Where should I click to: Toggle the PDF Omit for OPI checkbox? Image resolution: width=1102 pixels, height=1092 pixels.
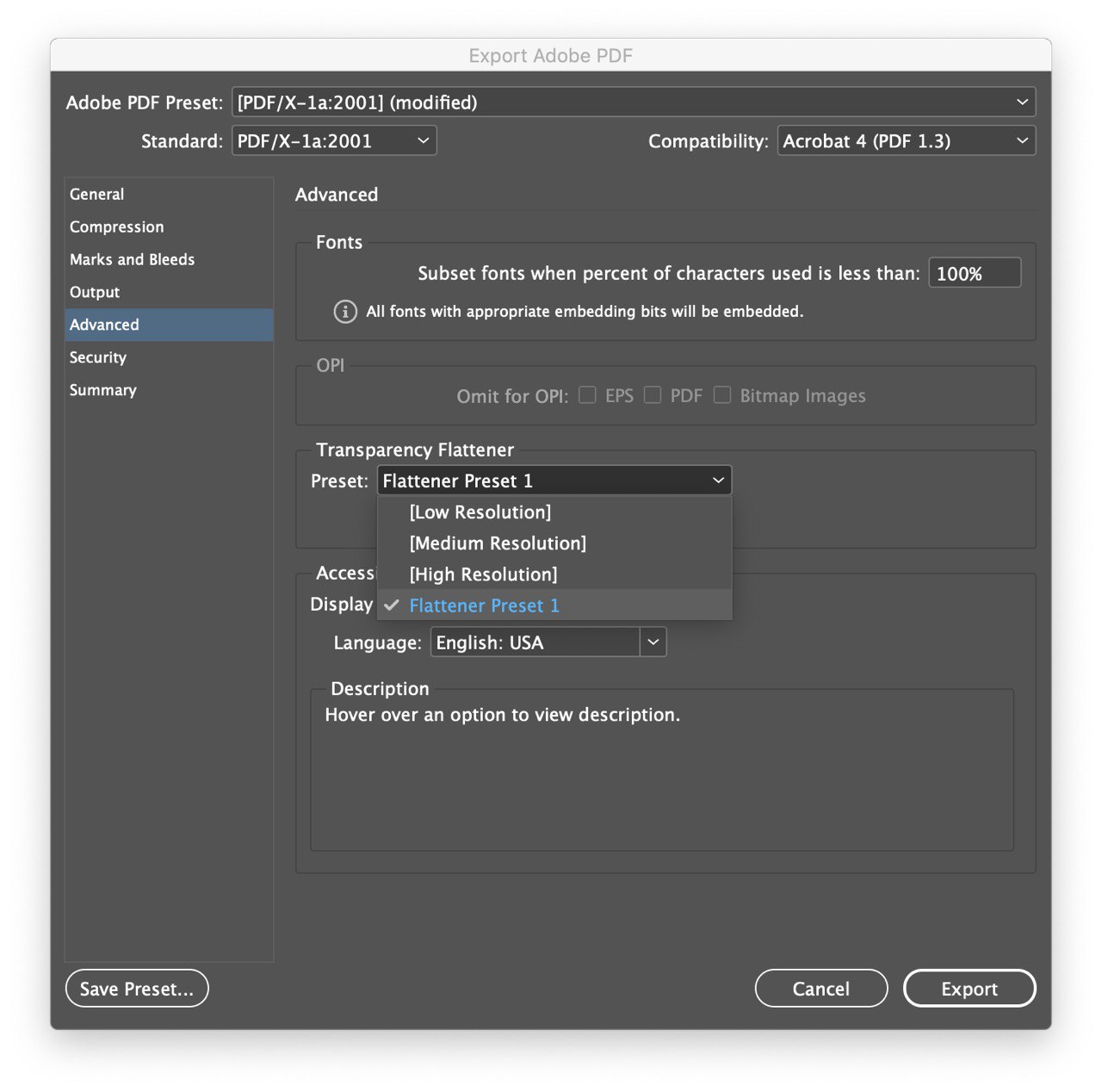pyautogui.click(x=653, y=395)
